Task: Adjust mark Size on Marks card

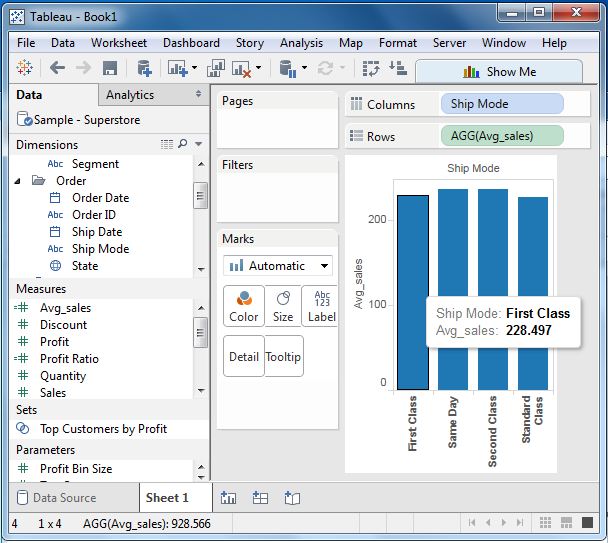Action: 283,306
